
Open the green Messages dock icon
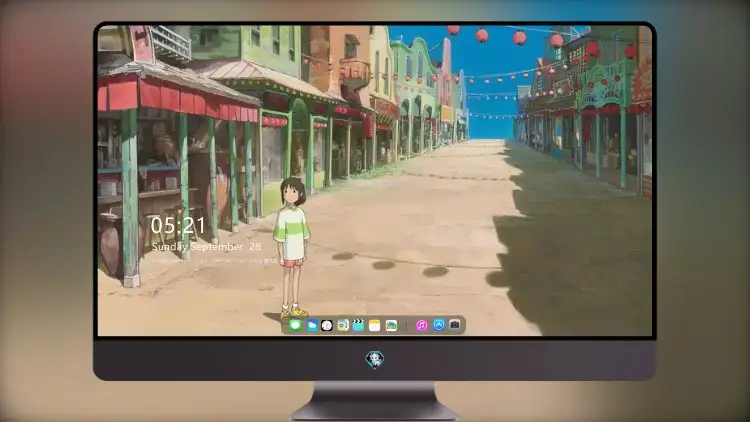click(295, 325)
